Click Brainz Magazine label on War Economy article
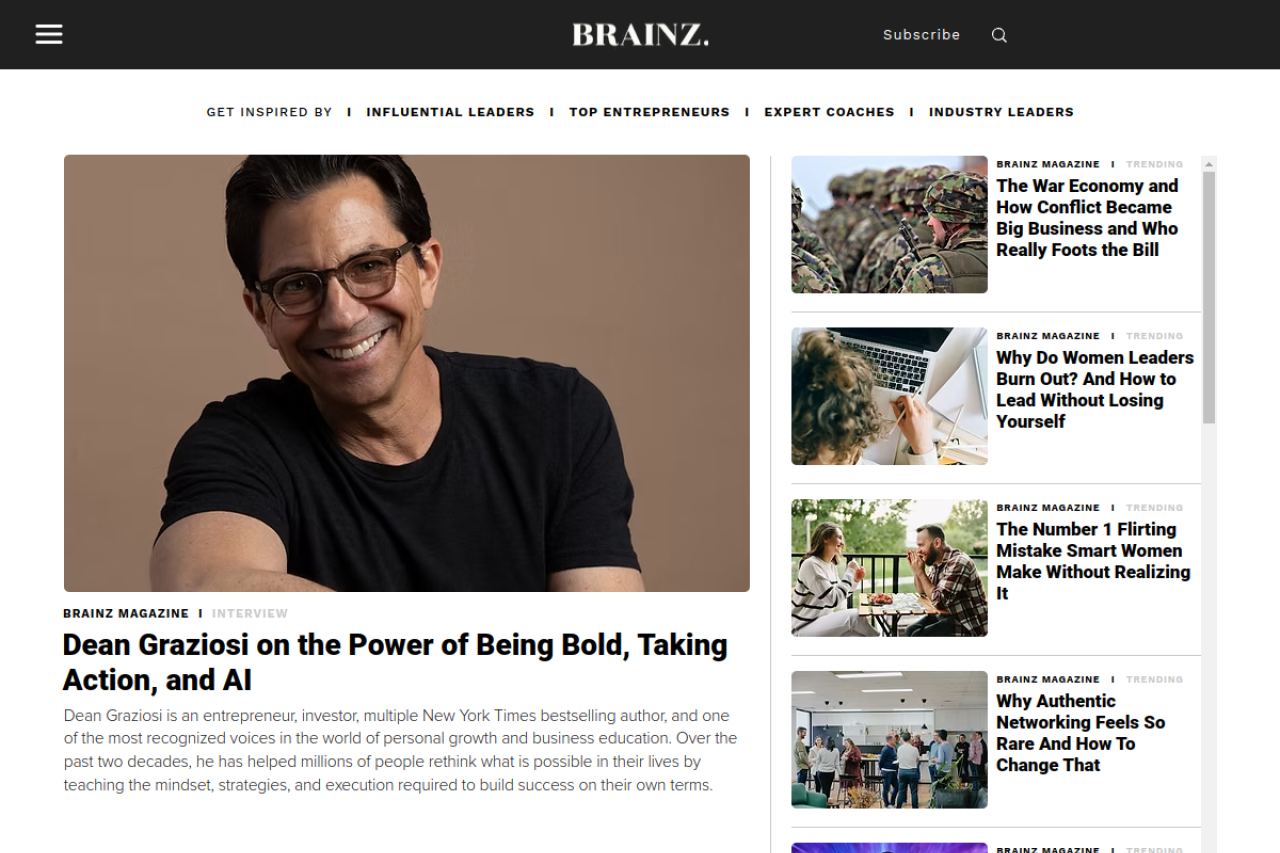 point(1048,164)
